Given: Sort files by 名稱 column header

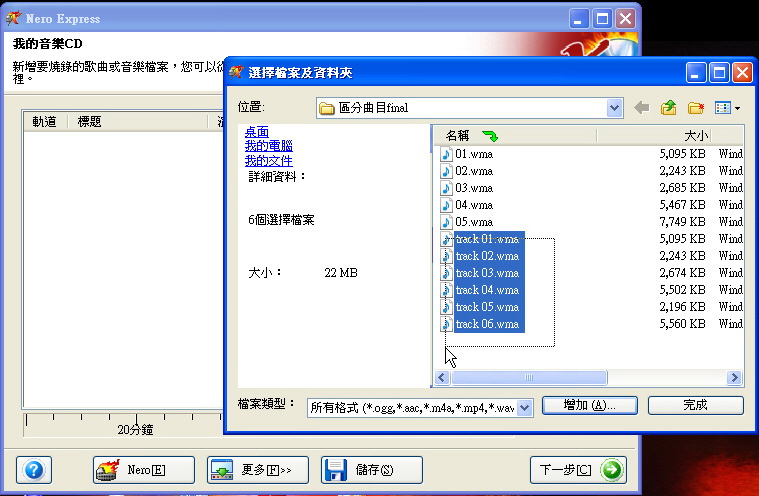Looking at the screenshot, I should click(x=457, y=135).
